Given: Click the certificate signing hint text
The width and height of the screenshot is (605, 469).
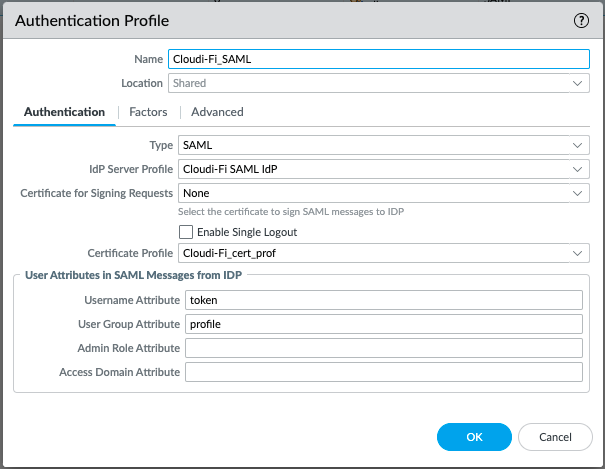Looking at the screenshot, I should click(x=290, y=212).
